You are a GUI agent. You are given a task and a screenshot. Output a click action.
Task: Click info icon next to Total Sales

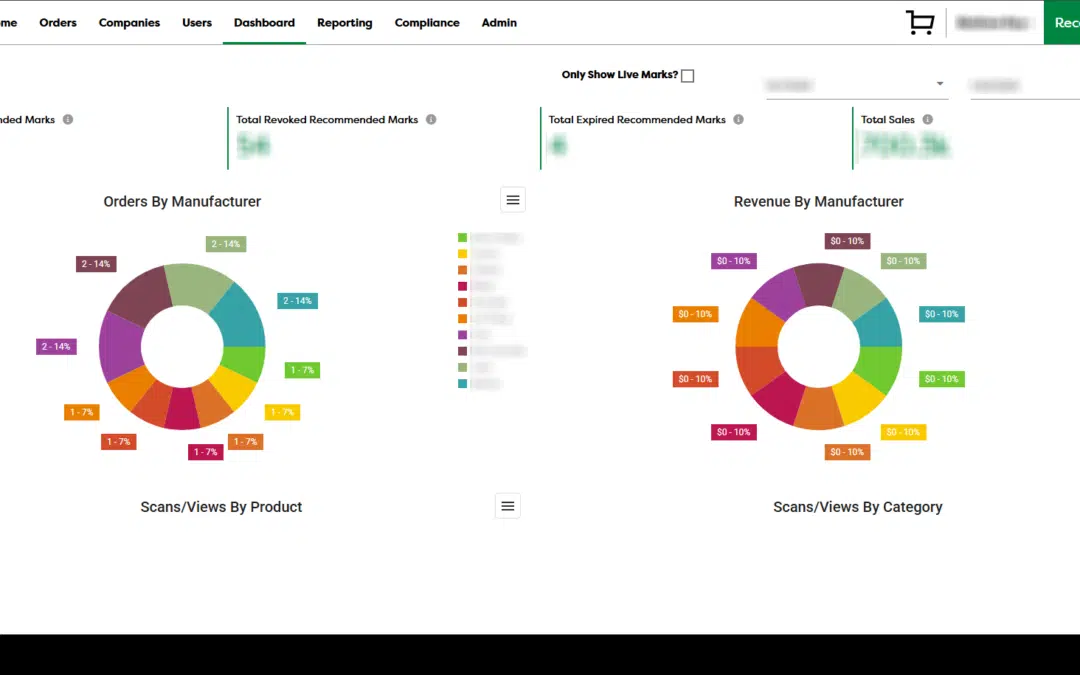tap(927, 120)
